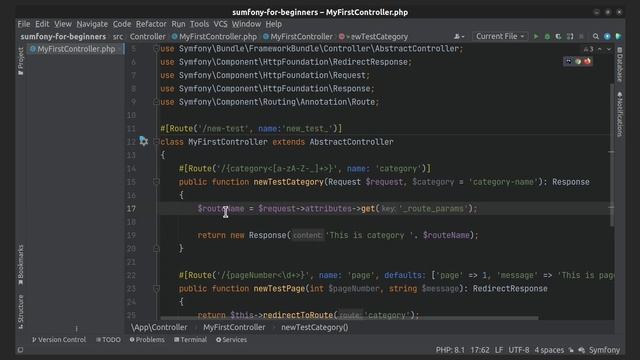Change LF line separator in status bar
This screenshot has width=640, height=360.
(x=499, y=350)
